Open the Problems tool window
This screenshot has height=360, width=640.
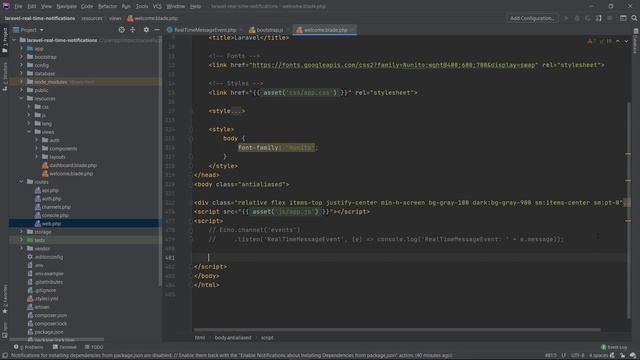tap(29, 347)
